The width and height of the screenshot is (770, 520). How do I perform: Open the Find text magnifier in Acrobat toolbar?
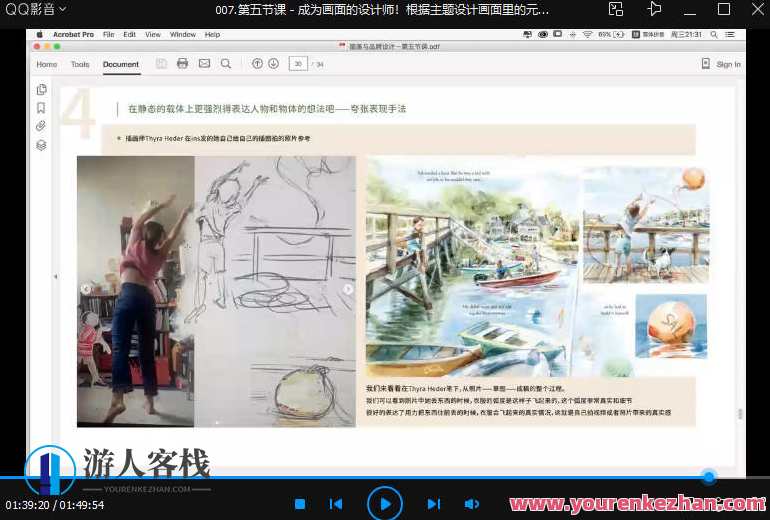pos(226,64)
